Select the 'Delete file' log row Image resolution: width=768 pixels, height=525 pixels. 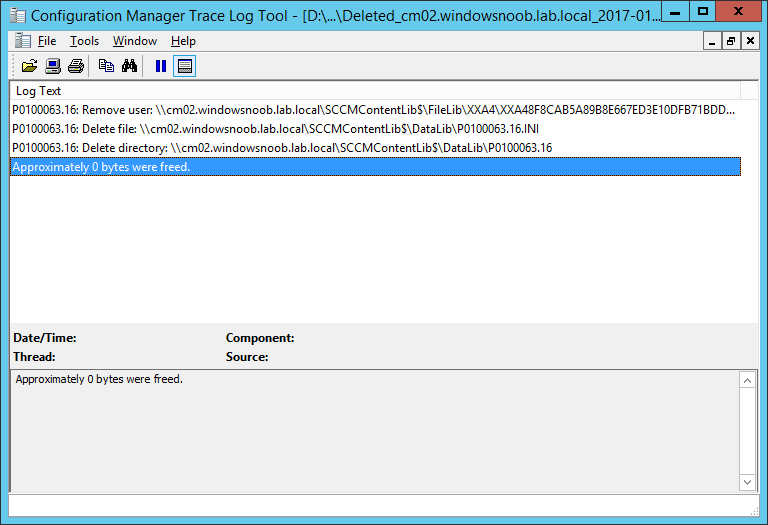coord(375,129)
